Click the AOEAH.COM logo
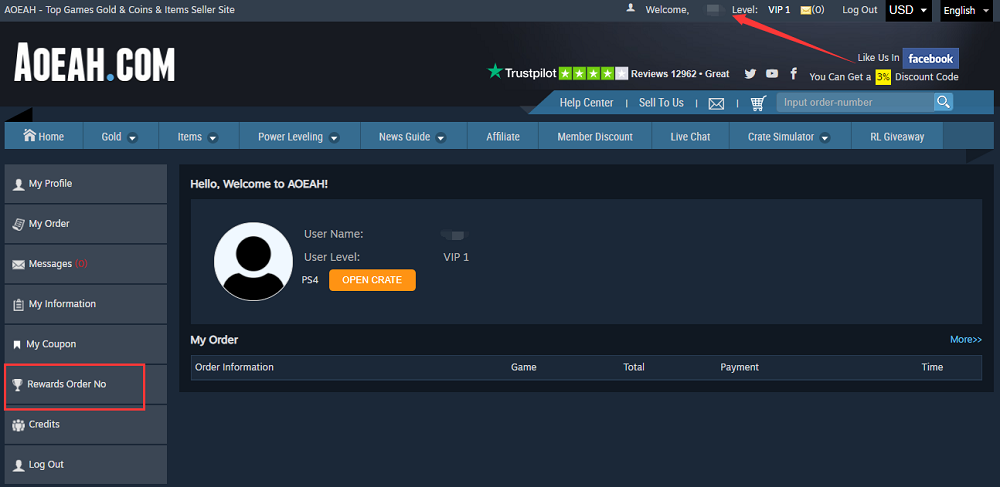This screenshot has height=487, width=1000. click(94, 62)
